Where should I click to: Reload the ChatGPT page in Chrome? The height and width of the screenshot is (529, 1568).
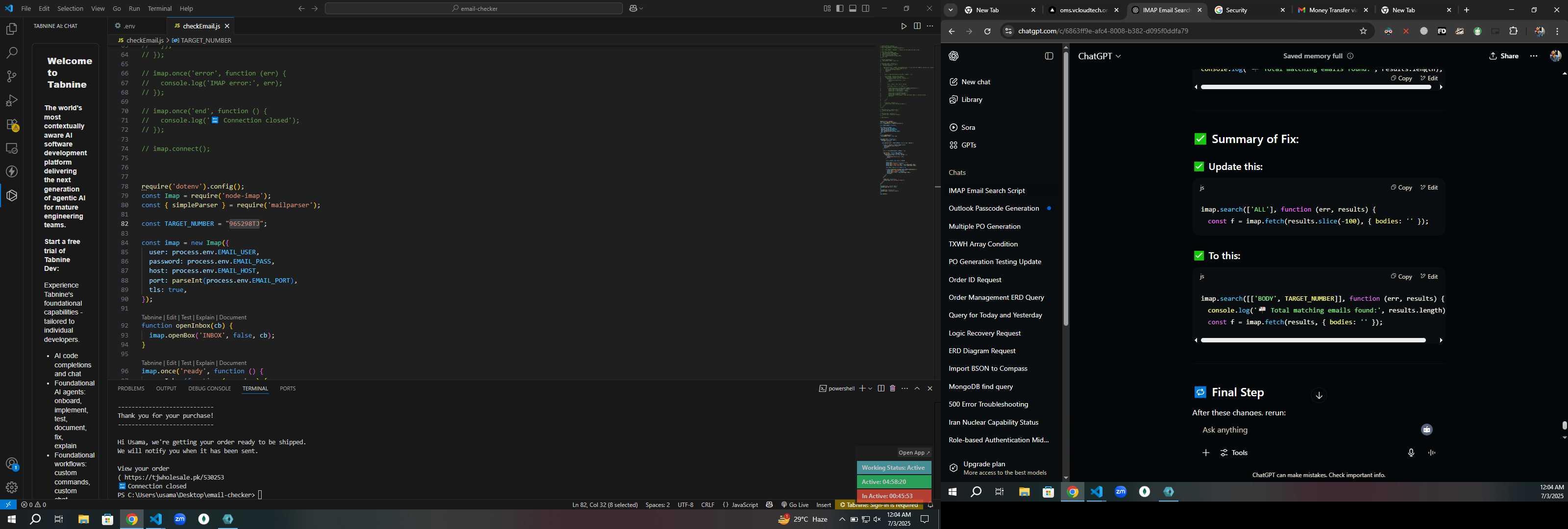point(987,32)
